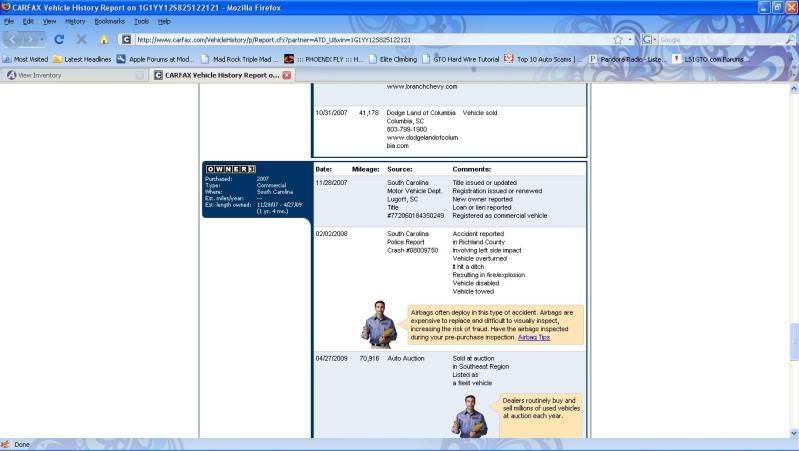Select the 41,178 mileage value
Image resolution: width=799 pixels, height=451 pixels.
369,113
